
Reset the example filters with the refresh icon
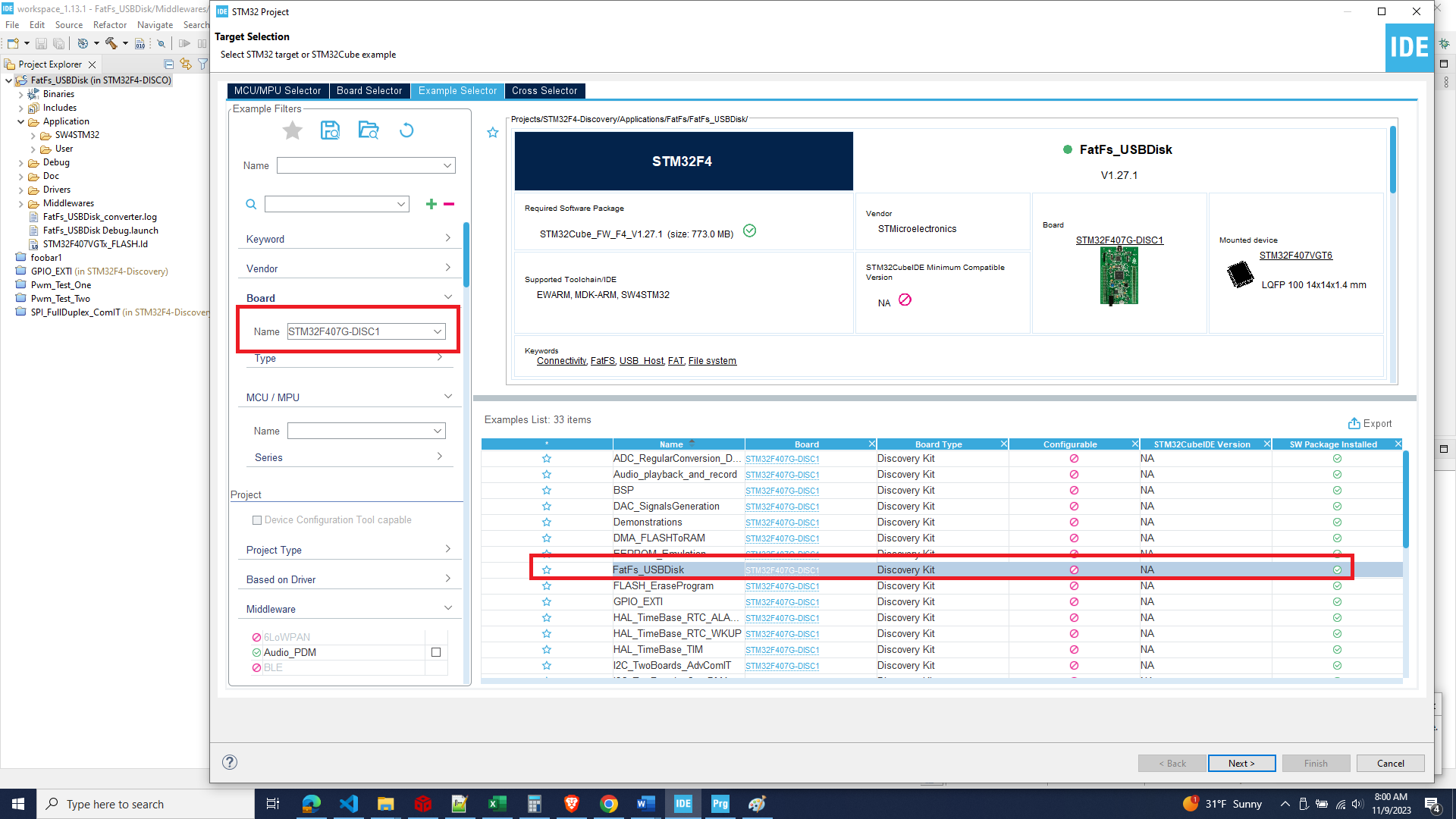[x=406, y=130]
